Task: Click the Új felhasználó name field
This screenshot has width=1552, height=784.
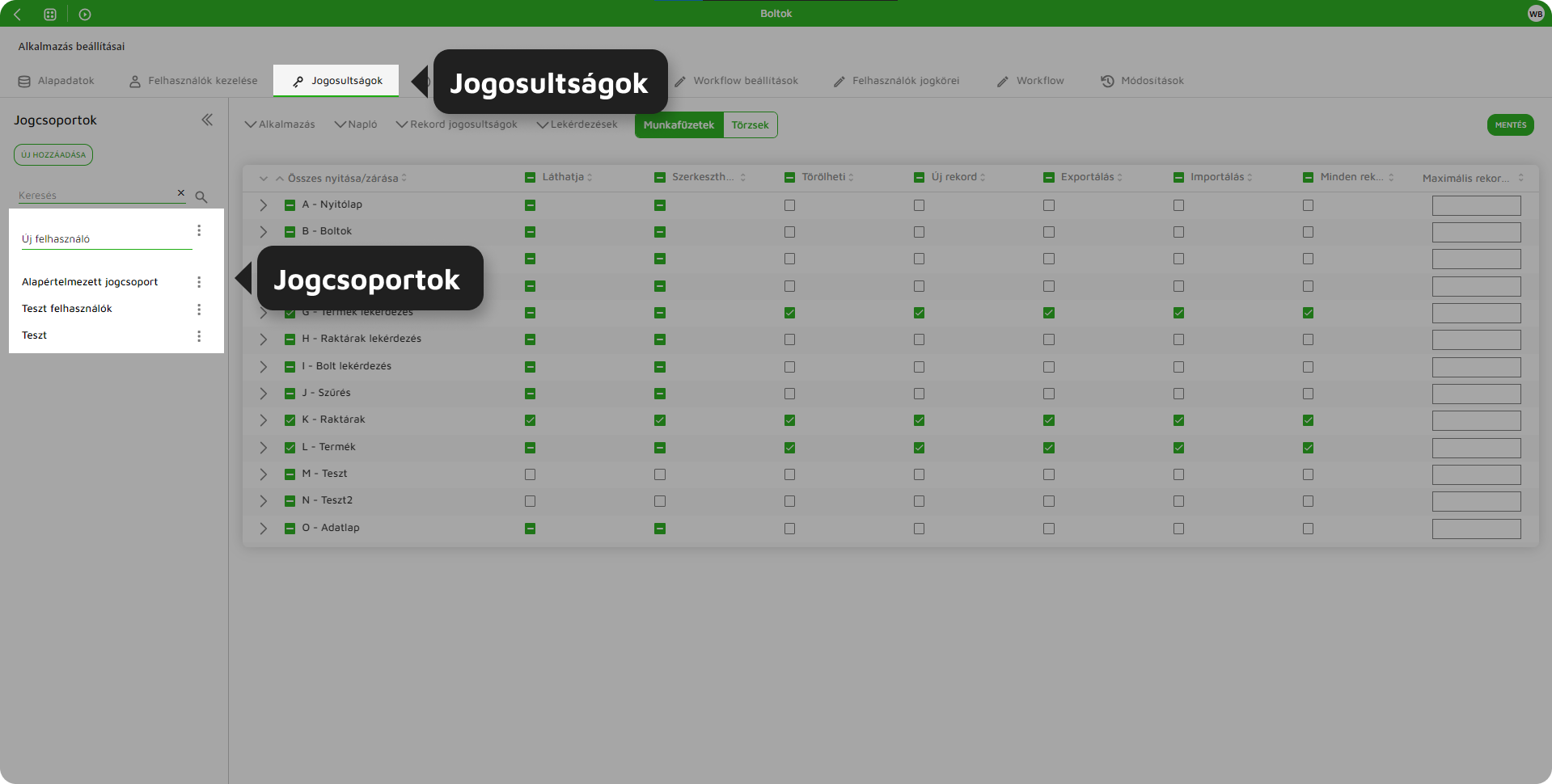Action: click(x=107, y=239)
